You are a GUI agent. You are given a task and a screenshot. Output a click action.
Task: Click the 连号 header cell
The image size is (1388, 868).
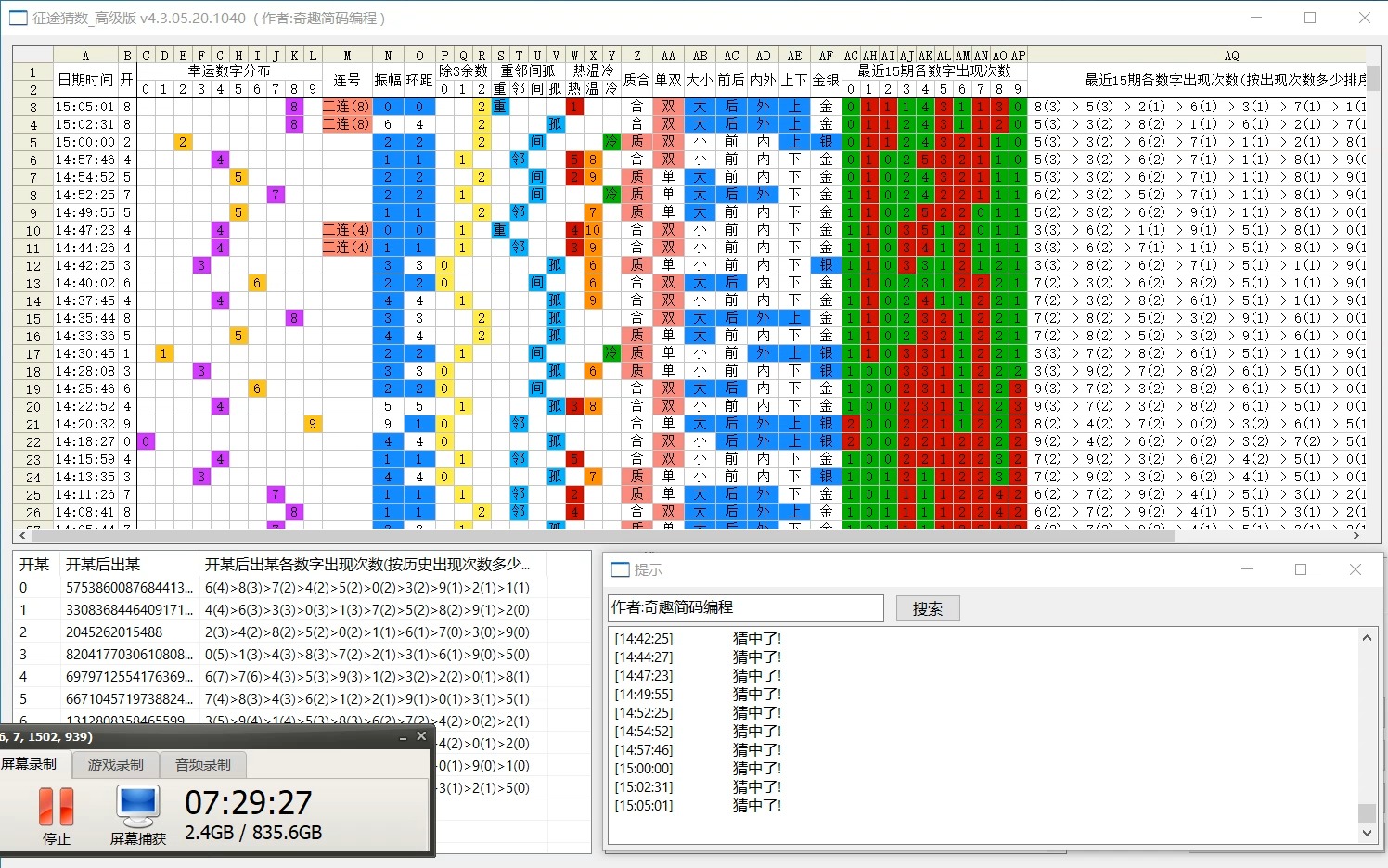pos(347,80)
